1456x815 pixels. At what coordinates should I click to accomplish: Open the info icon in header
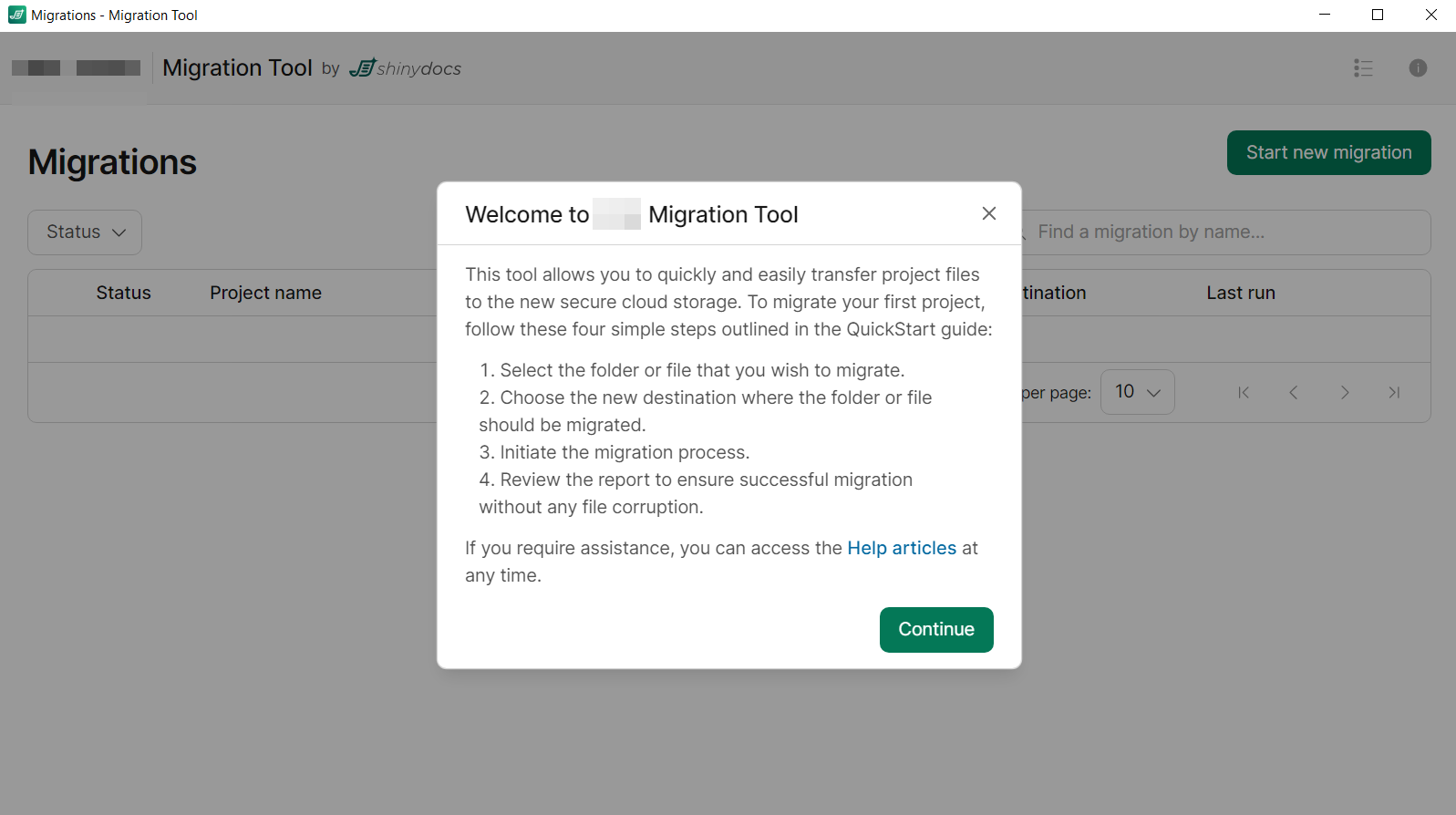(x=1417, y=68)
